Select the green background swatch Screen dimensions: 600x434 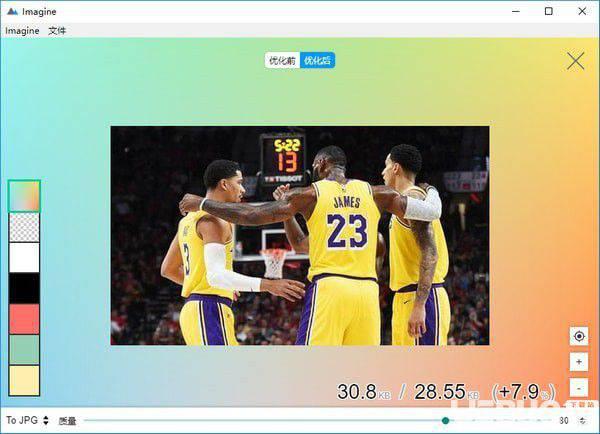[x=24, y=349]
